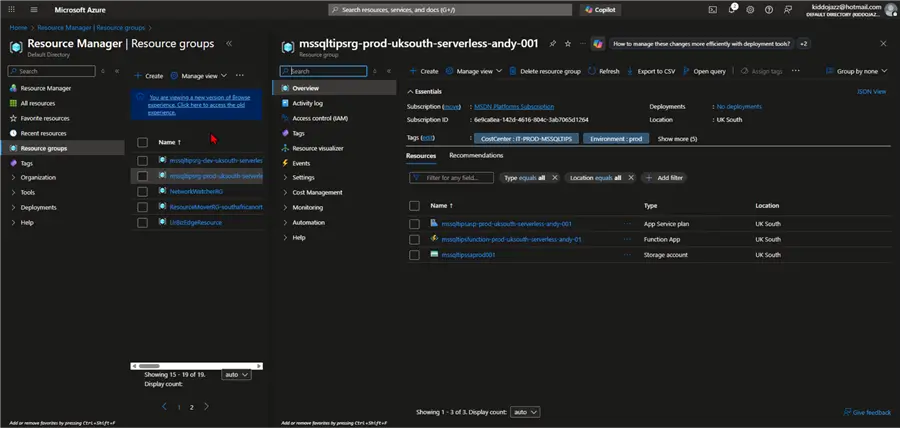Select all resources with the header checkbox
Viewport: 900px width, 428px height.
(414, 205)
